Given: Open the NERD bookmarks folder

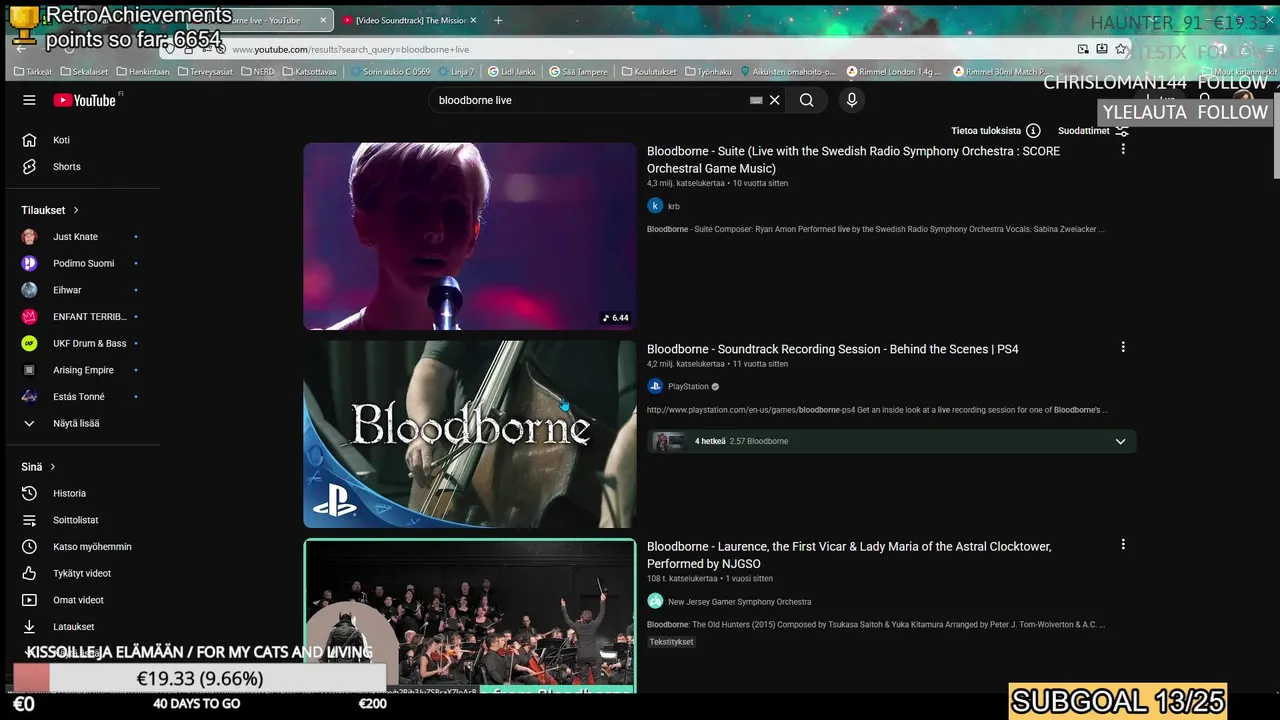Looking at the screenshot, I should coord(258,72).
